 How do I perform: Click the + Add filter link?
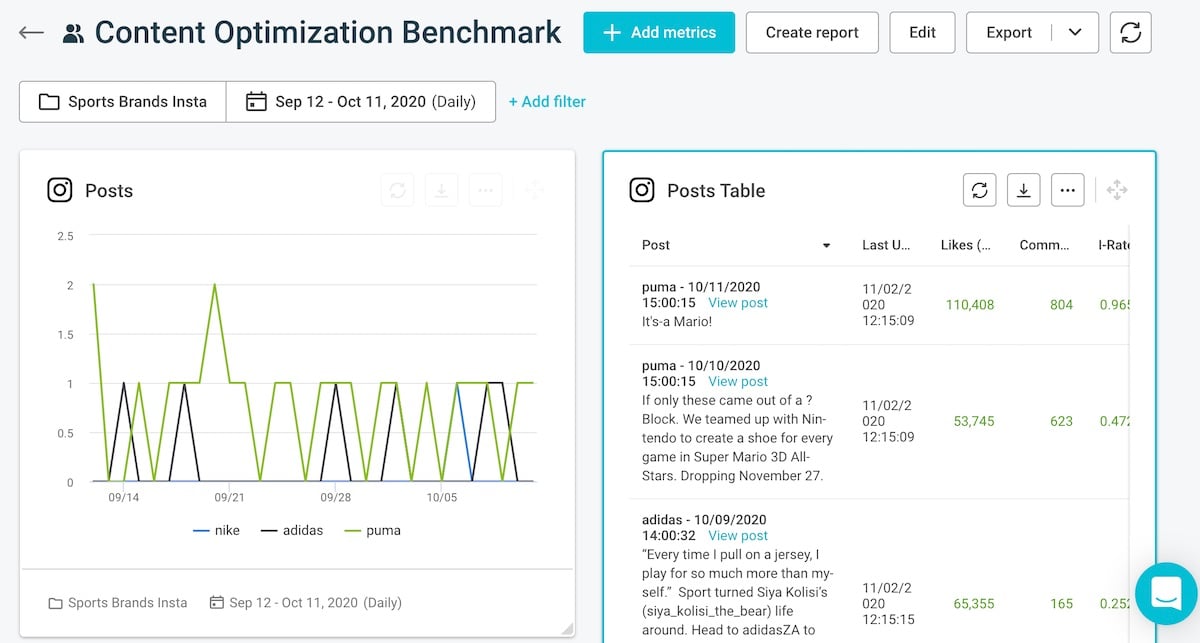pos(547,102)
